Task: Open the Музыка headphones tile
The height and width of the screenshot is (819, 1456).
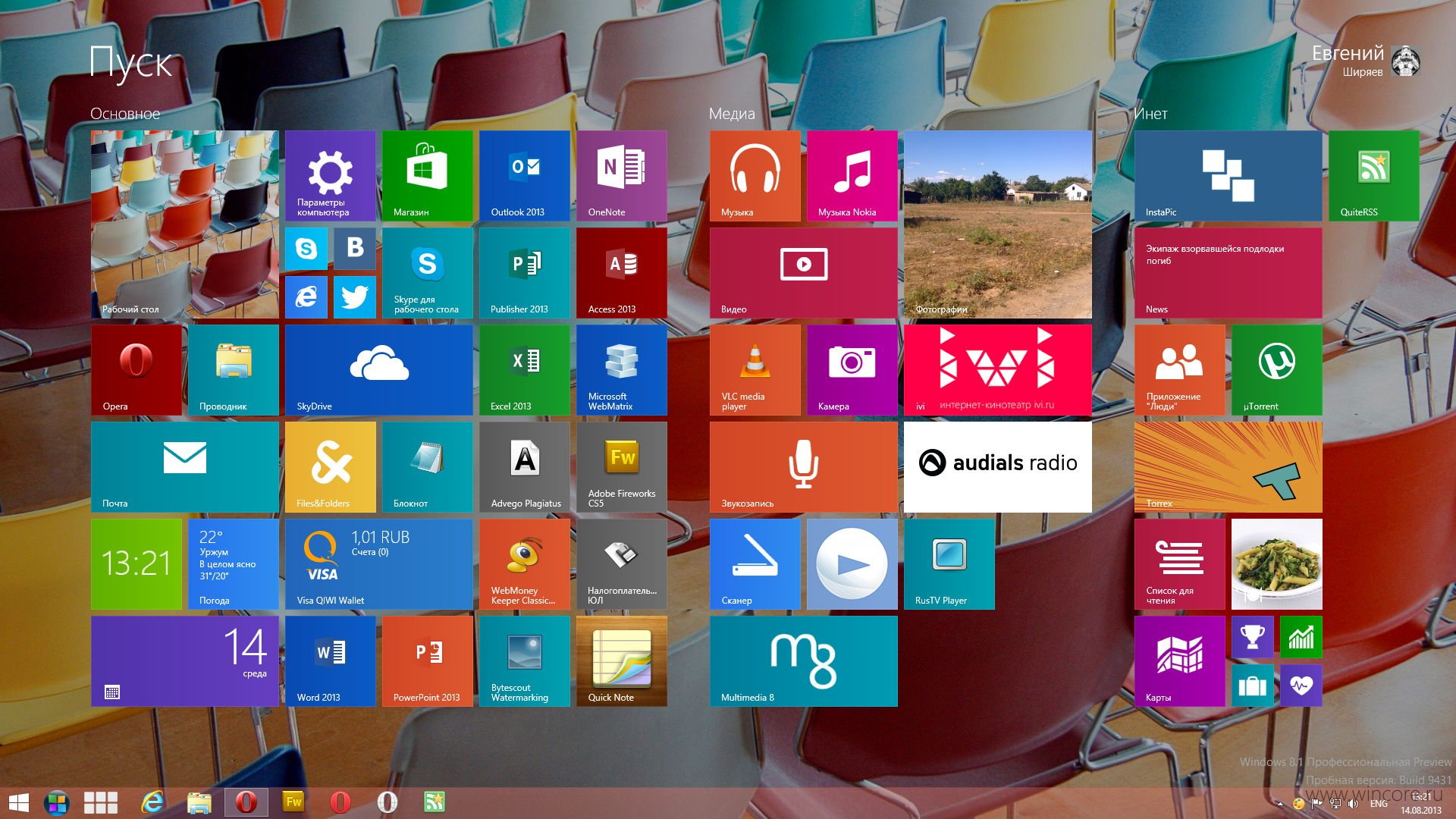Action: 755,176
